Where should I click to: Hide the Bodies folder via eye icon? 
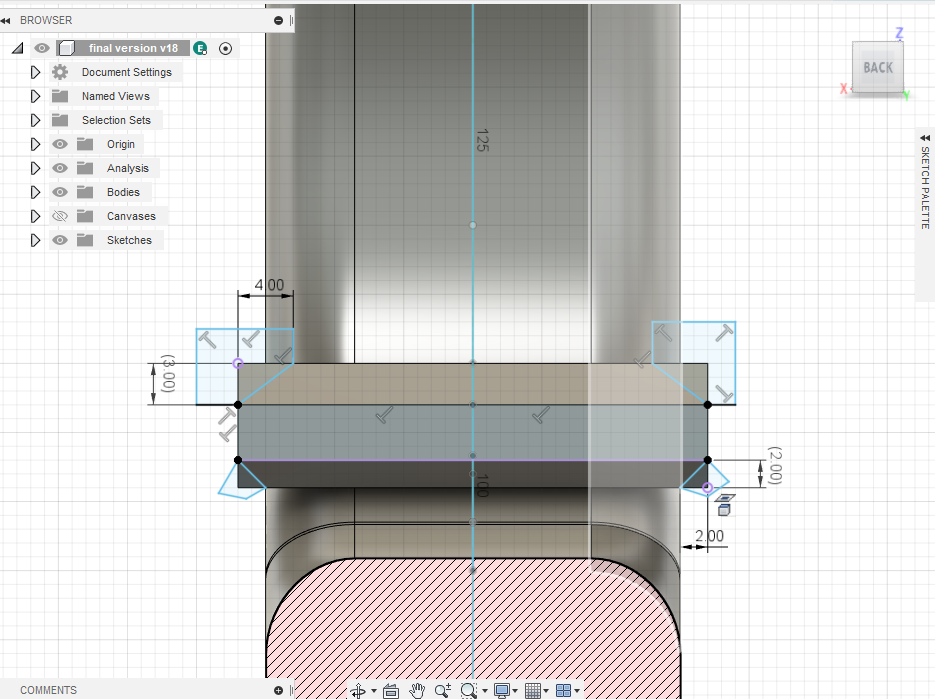point(60,192)
